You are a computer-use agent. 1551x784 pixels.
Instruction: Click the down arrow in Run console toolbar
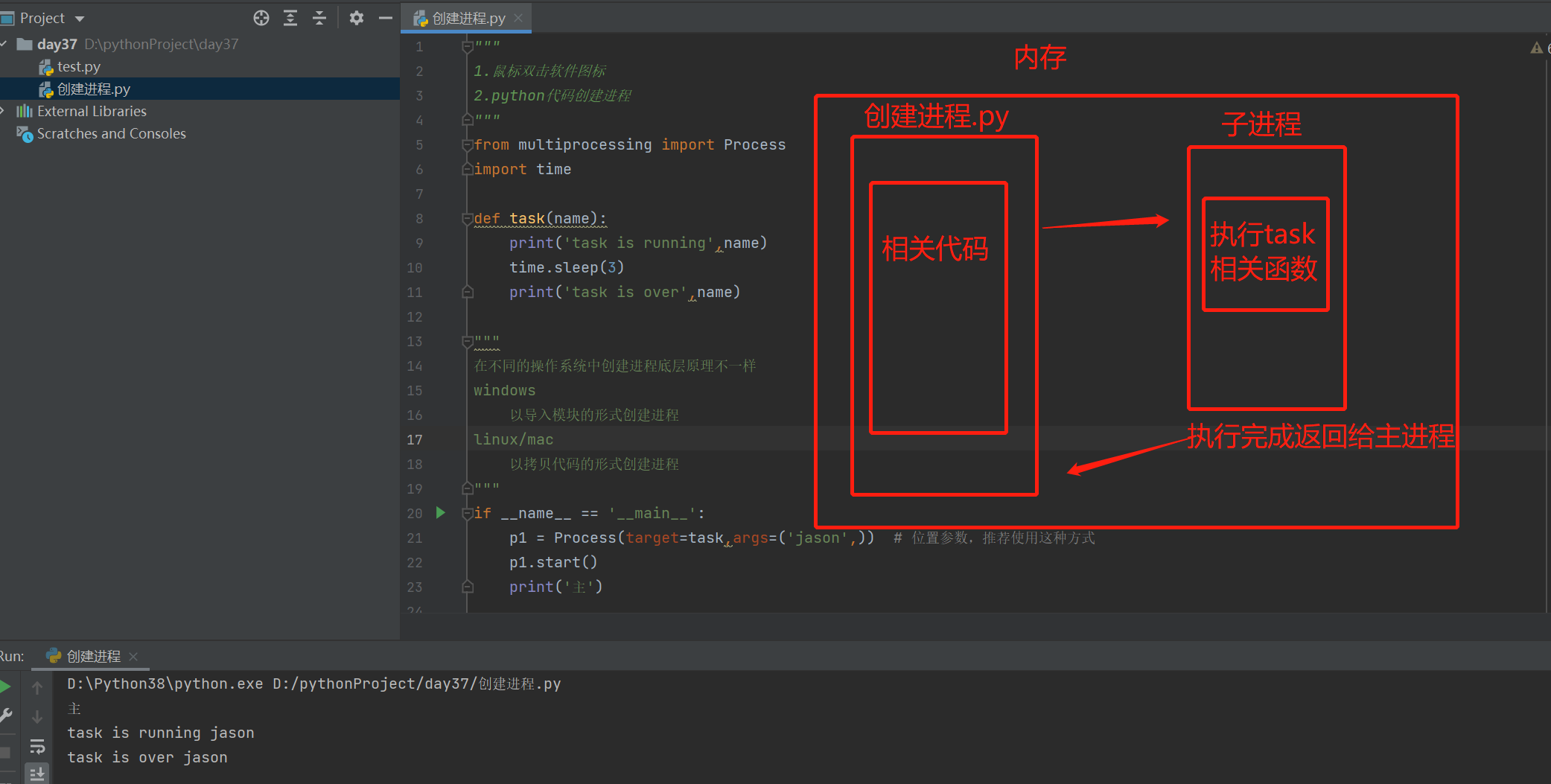point(37,717)
